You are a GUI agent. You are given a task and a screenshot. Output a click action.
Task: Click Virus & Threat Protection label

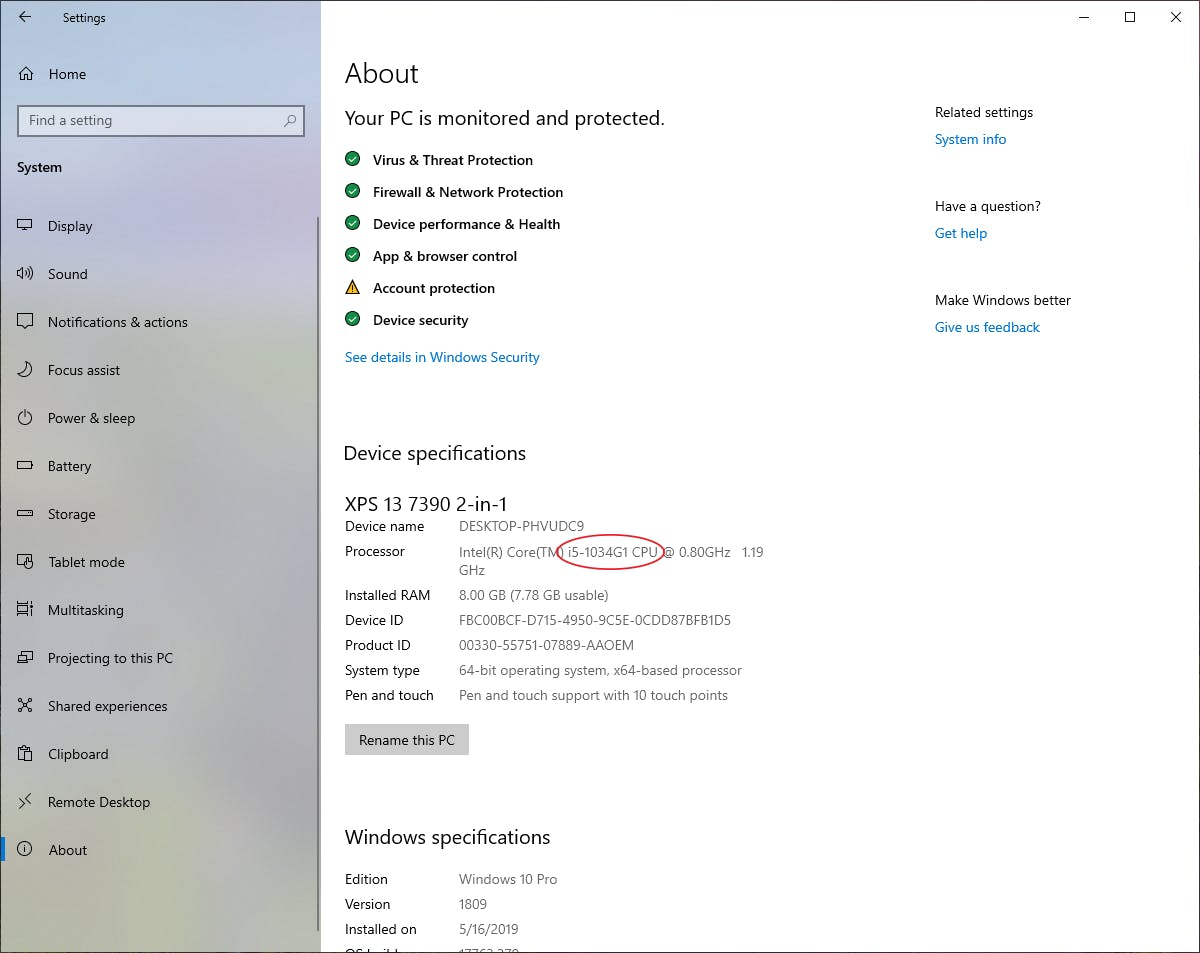click(453, 160)
